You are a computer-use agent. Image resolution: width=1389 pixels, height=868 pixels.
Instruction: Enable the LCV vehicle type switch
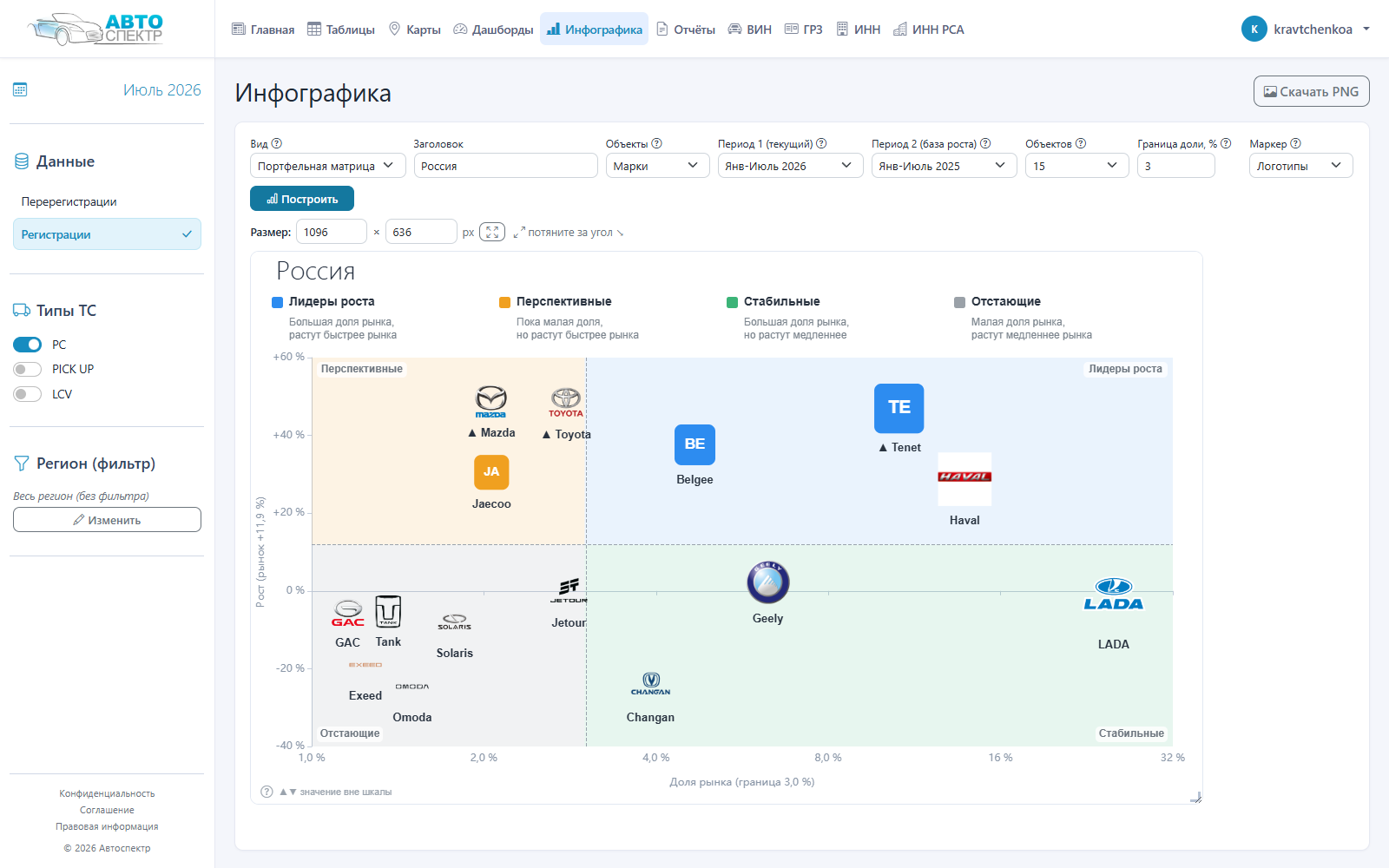click(28, 394)
